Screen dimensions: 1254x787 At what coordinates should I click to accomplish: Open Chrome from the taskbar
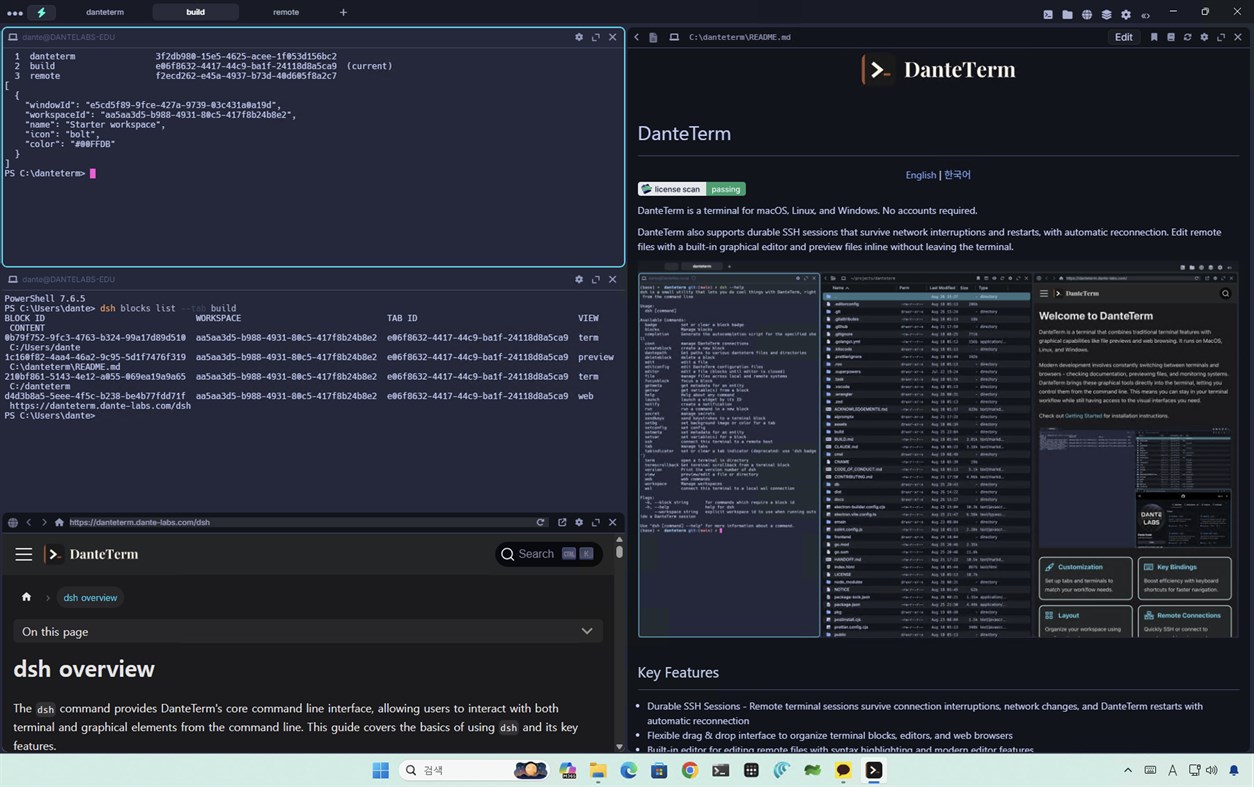coord(690,770)
